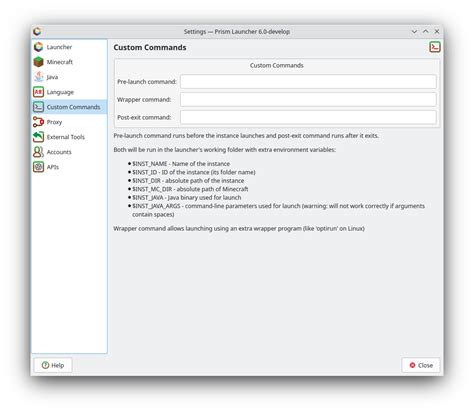Go to the Minecraft label
This screenshot has height=412, width=474.
[x=60, y=62]
